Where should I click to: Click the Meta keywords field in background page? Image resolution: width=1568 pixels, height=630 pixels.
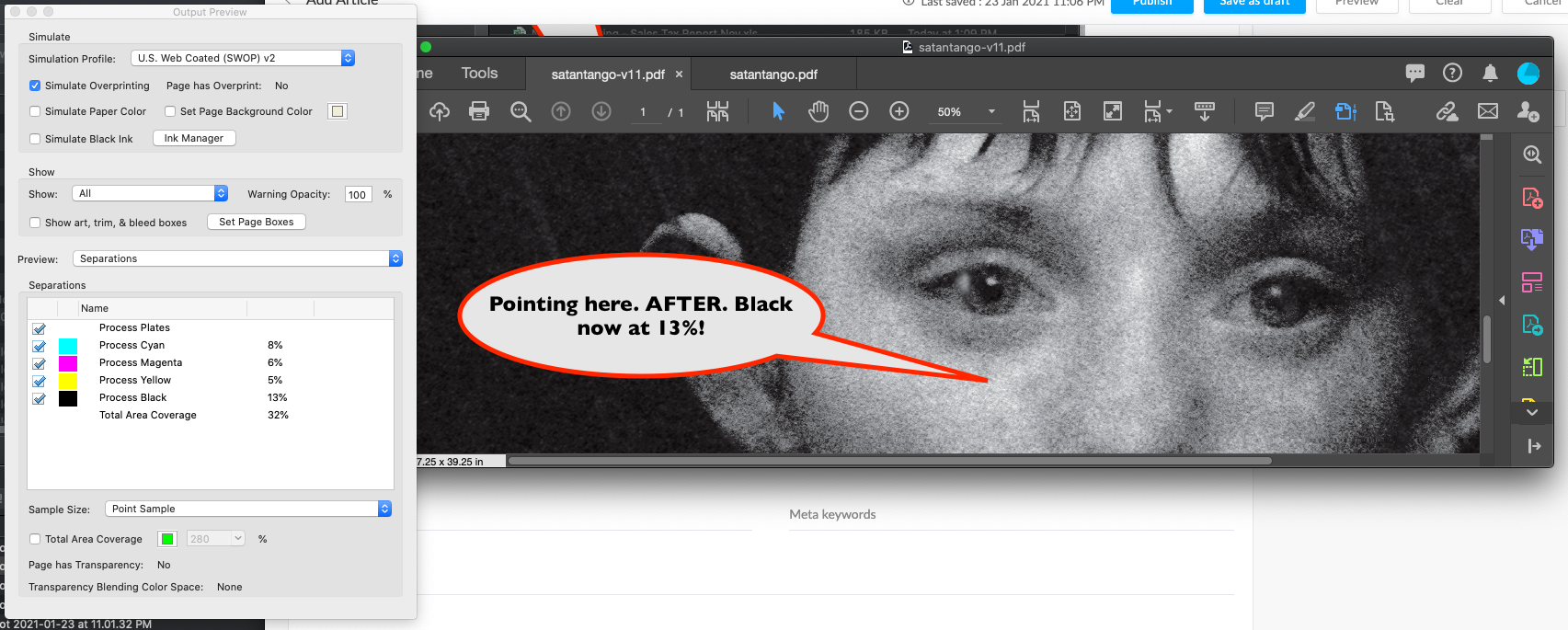pyautogui.click(x=1011, y=515)
